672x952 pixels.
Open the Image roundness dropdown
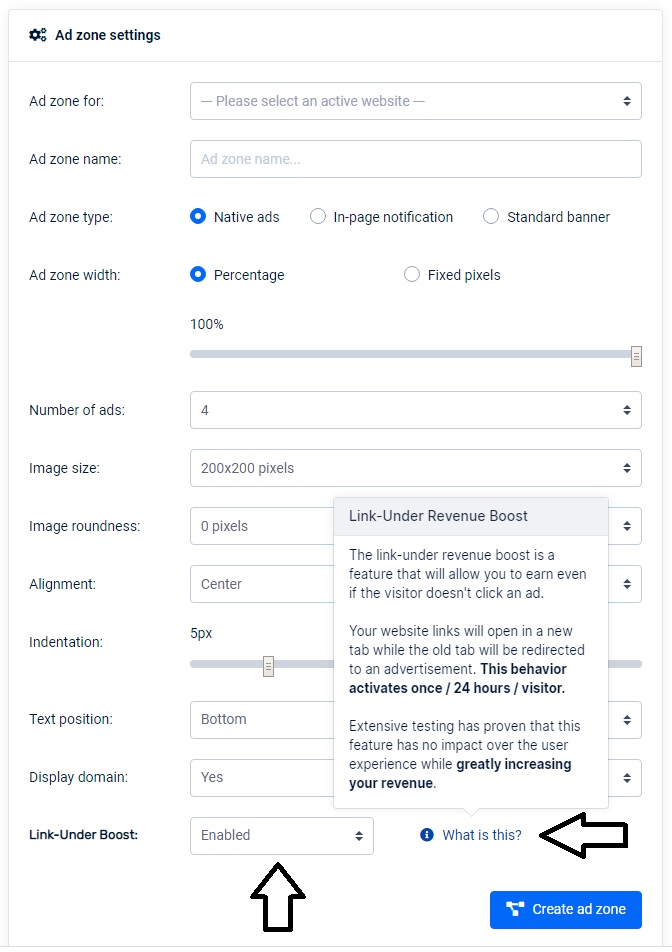pyautogui.click(x=260, y=526)
